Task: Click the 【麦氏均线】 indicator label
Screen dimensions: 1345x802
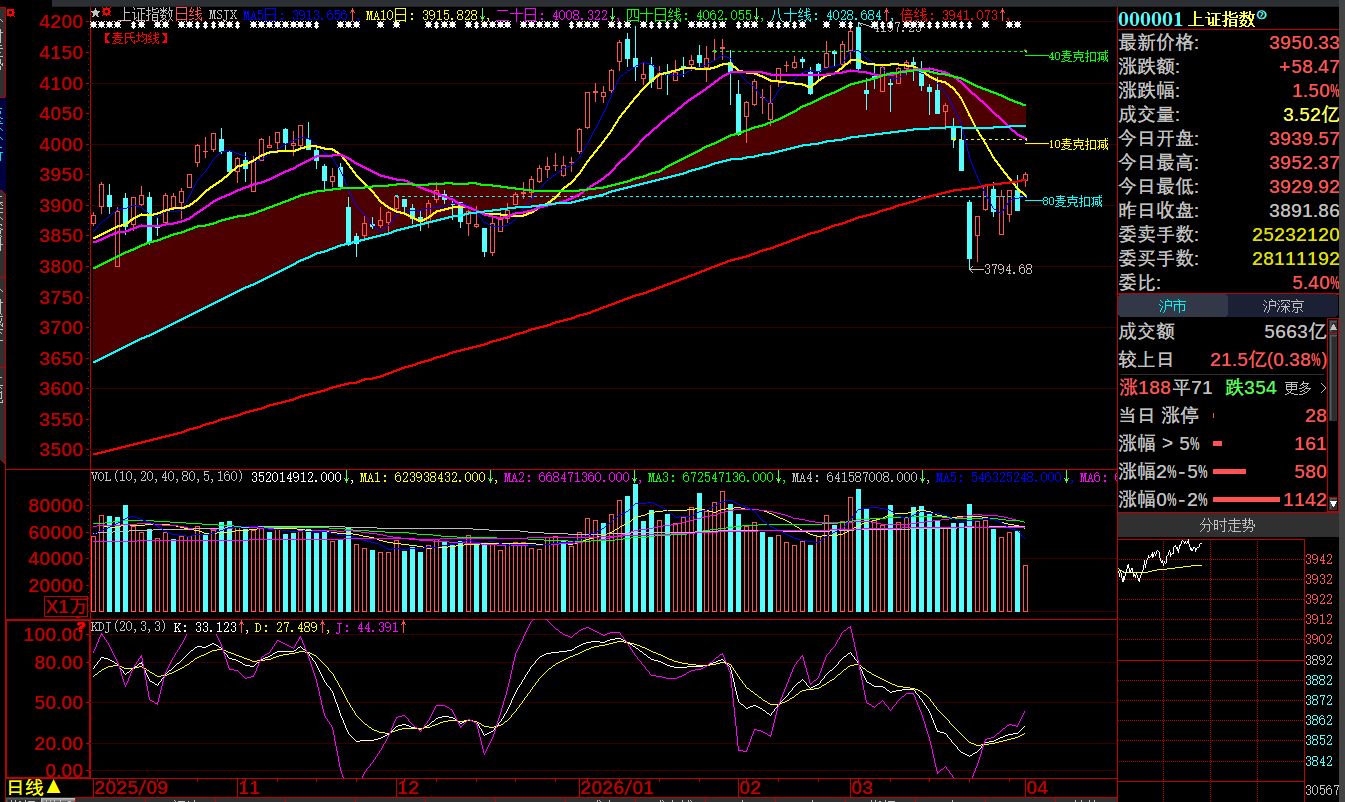Action: [137, 37]
